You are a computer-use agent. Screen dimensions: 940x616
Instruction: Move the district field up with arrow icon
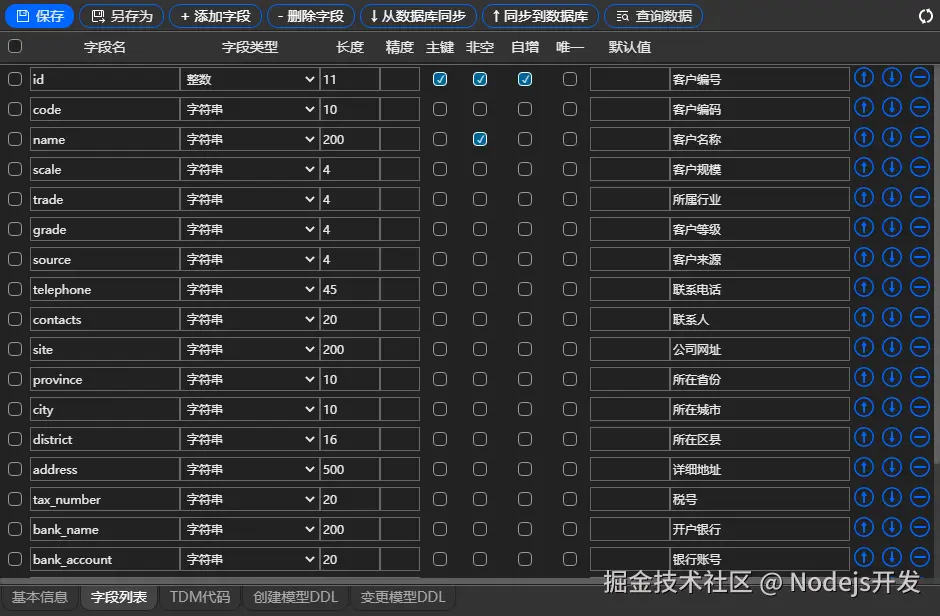pyautogui.click(x=863, y=437)
